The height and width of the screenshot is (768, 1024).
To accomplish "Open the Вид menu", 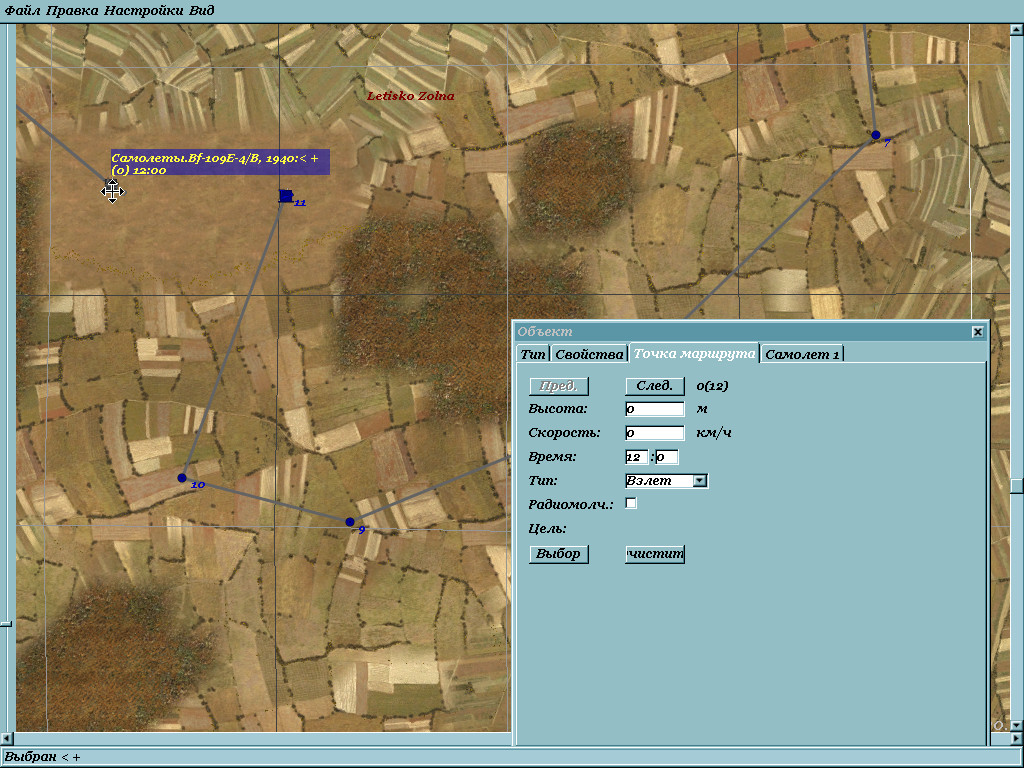I will (201, 10).
